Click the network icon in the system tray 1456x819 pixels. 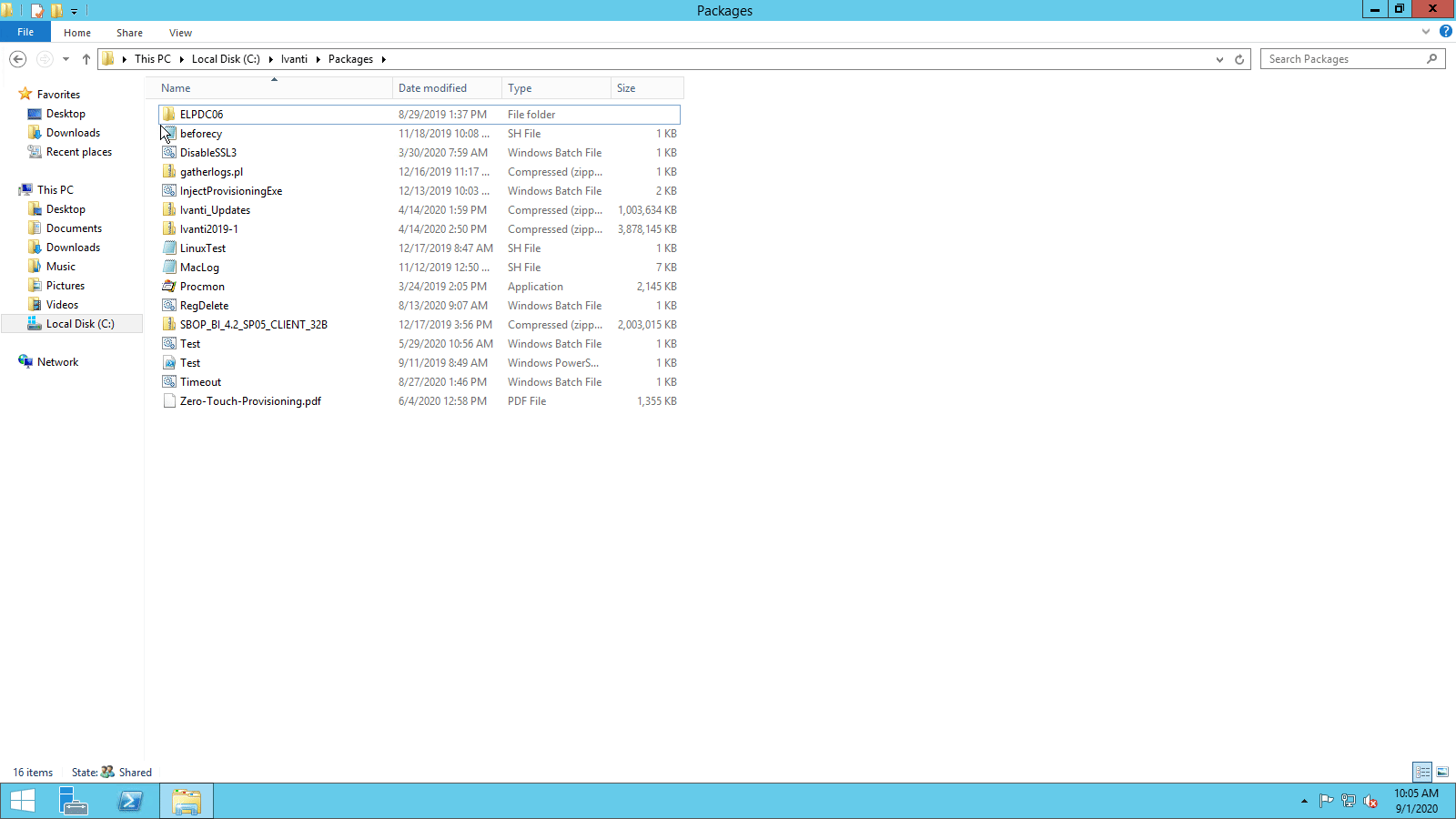[1348, 801]
